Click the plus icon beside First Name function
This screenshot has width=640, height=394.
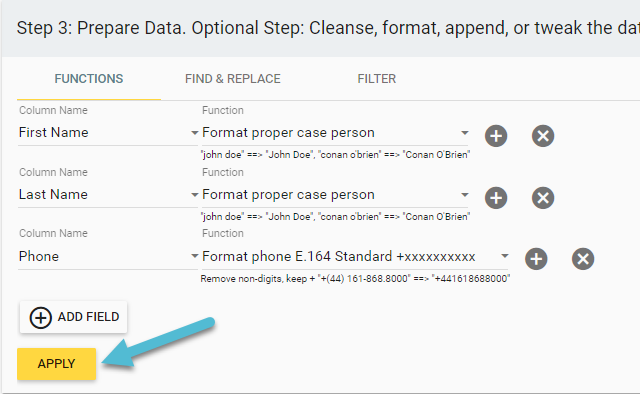coord(496,136)
